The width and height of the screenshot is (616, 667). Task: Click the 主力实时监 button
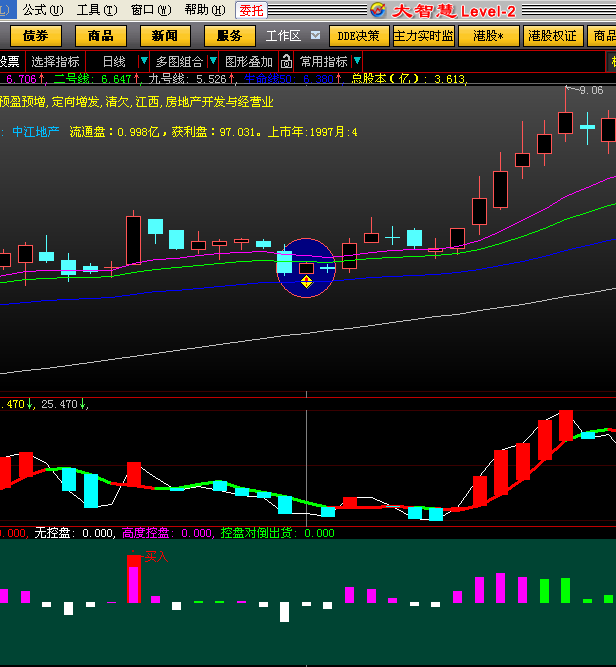[x=424, y=36]
